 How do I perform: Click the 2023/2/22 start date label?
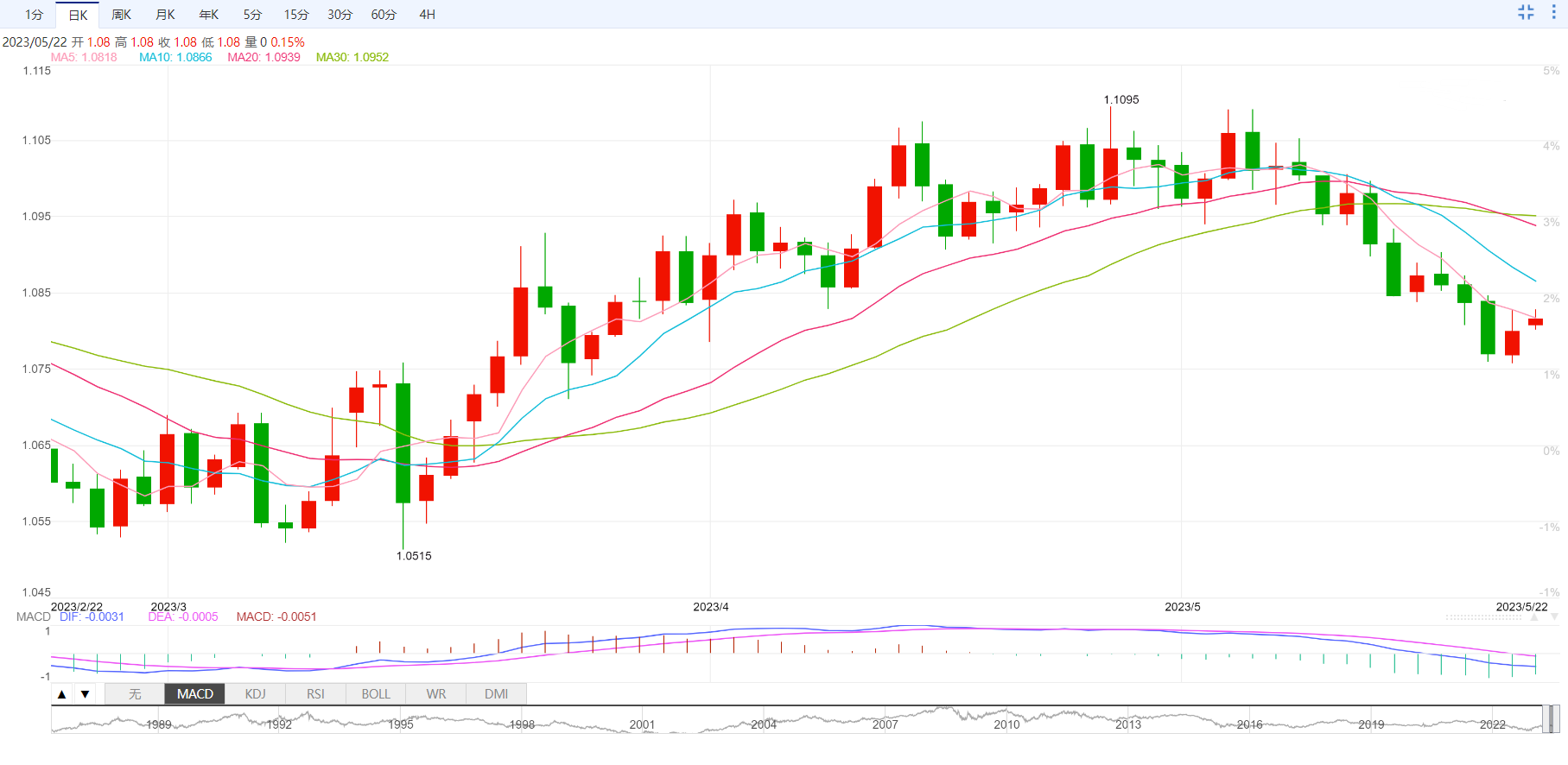(x=77, y=607)
